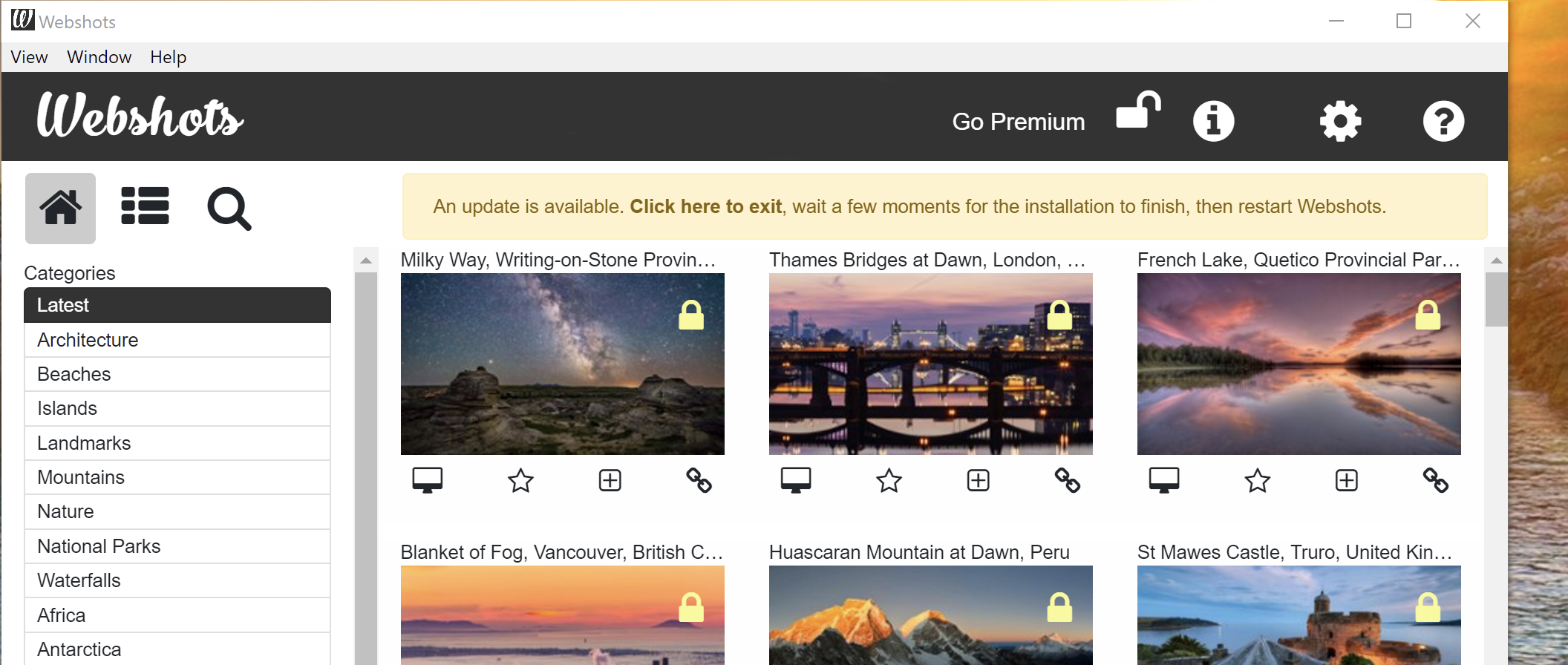Switch to the list view icon
The height and width of the screenshot is (665, 1568).
tap(145, 206)
